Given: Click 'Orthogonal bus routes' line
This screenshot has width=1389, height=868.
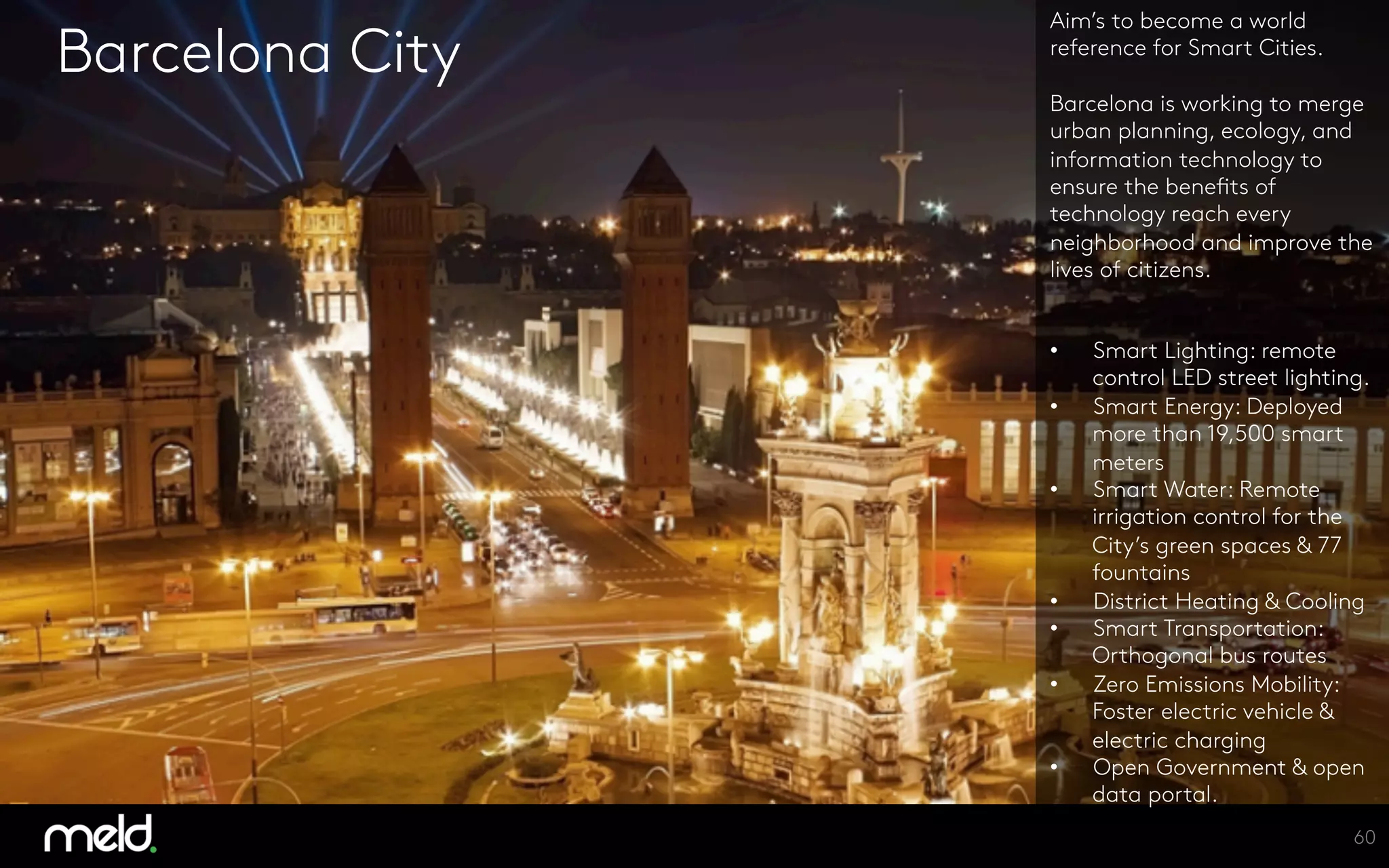Looking at the screenshot, I should (x=1209, y=656).
